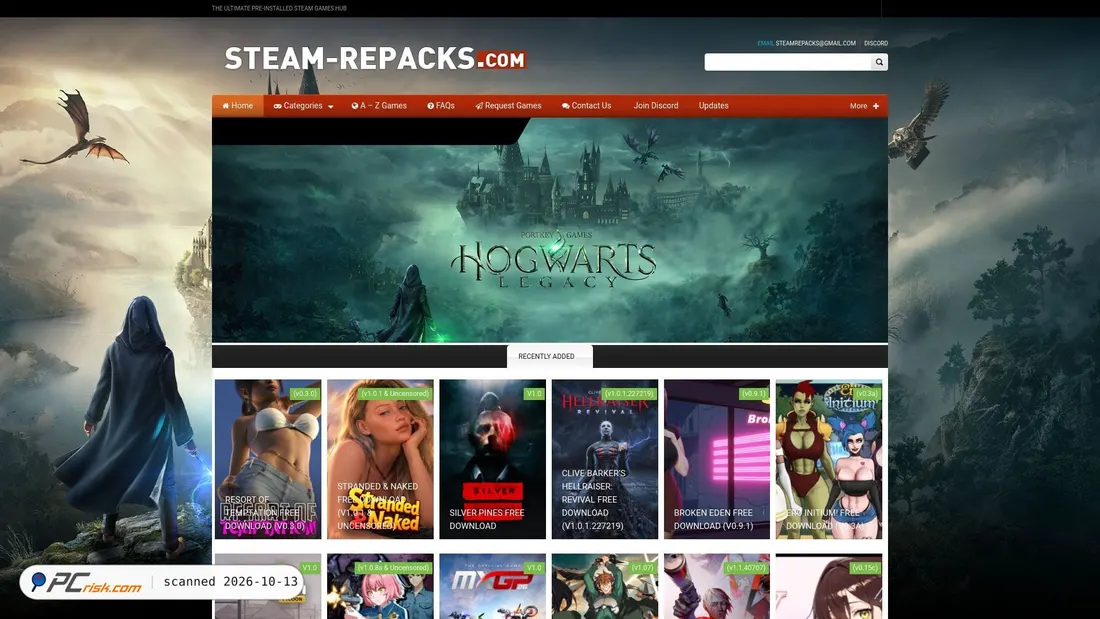Open Clive Barker's Hellraiser Revival card
The height and width of the screenshot is (619, 1100).
point(605,459)
